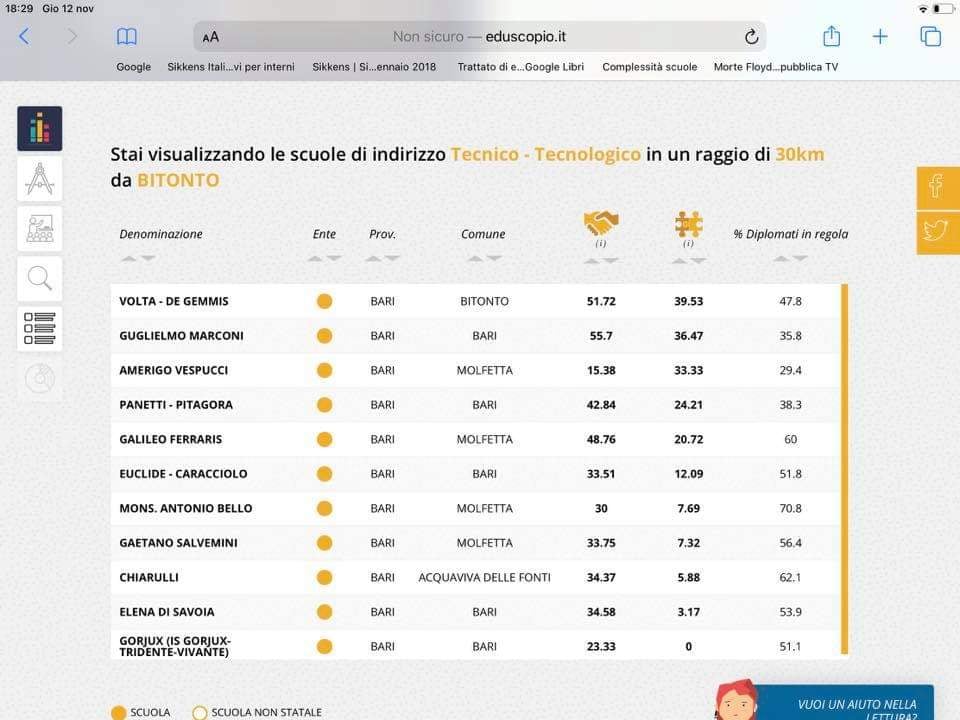The width and height of the screenshot is (960, 720).
Task: Open Trattato di e...Google Libri bookmark
Action: 520,67
